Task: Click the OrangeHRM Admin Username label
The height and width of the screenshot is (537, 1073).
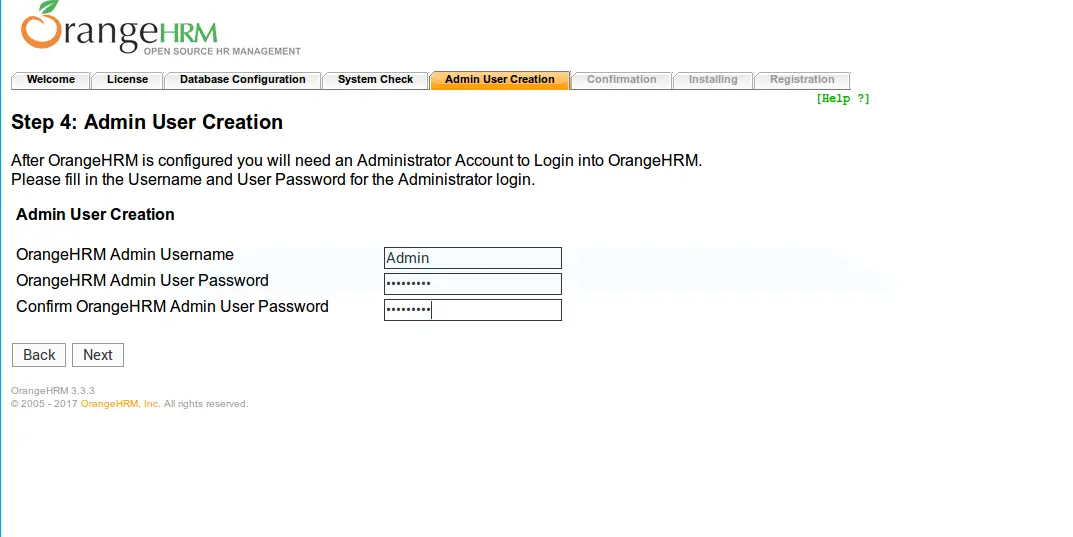Action: click(125, 254)
